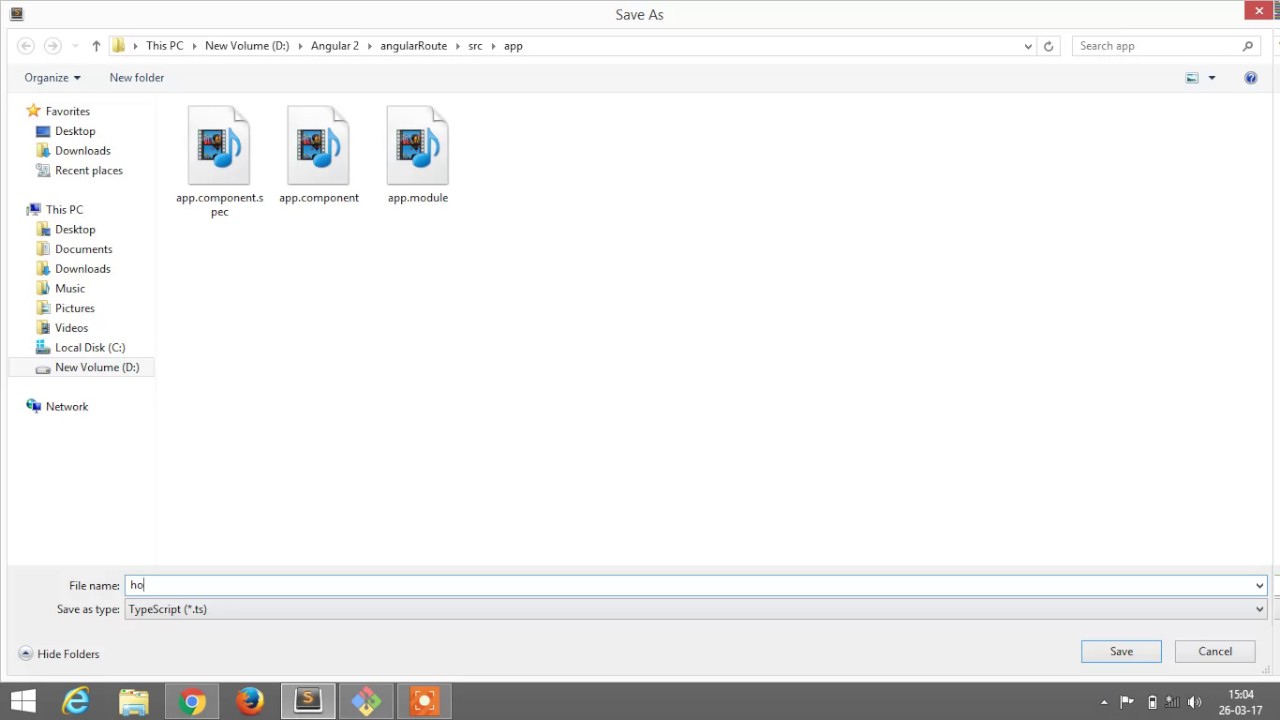This screenshot has height=720, width=1280.
Task: Click the File name input field
Action: 696,586
